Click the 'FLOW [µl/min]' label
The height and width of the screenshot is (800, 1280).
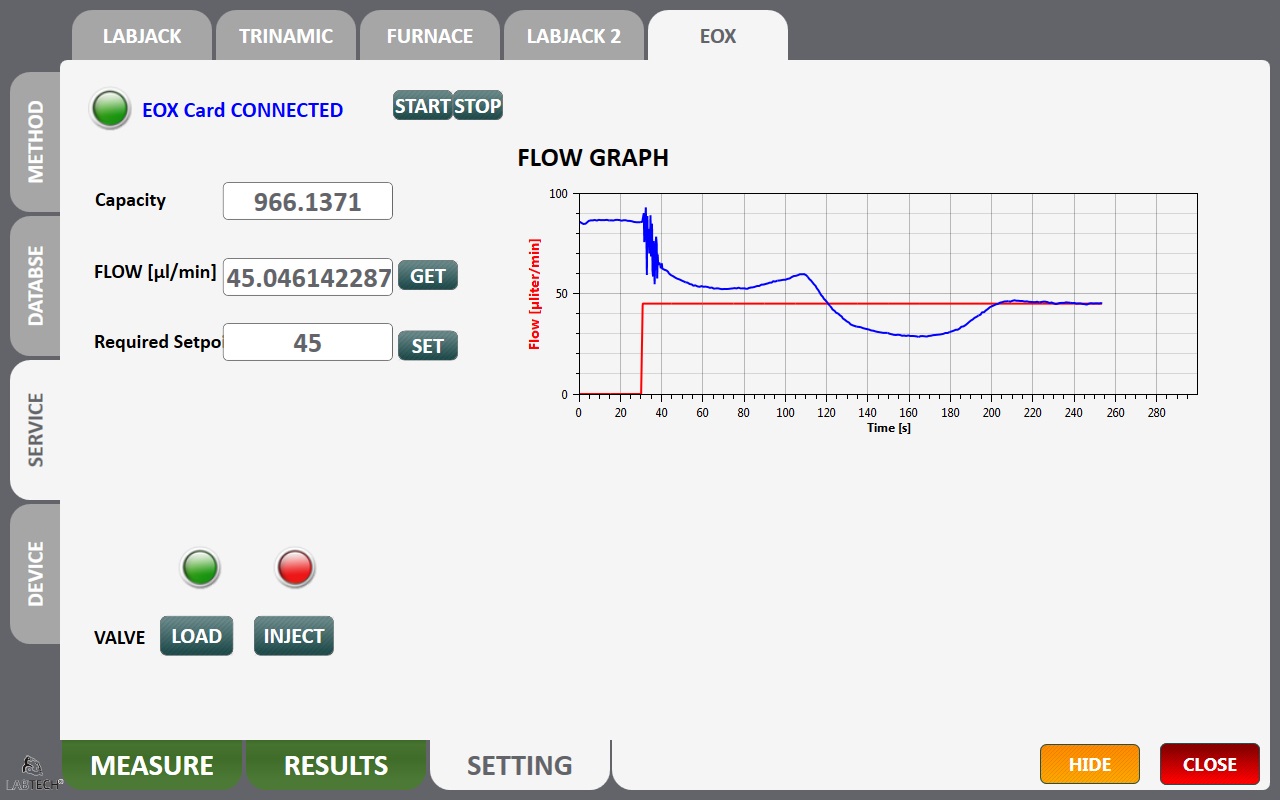(155, 272)
